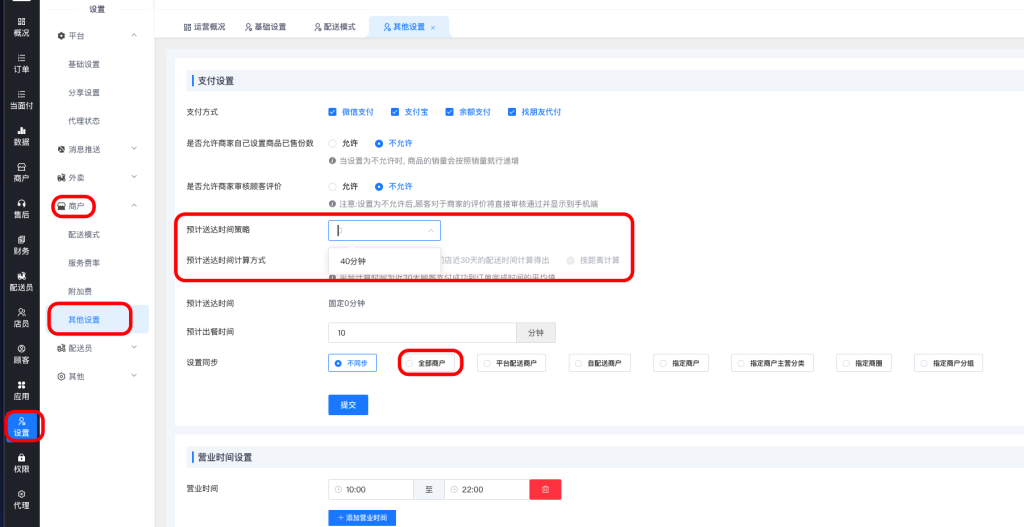Uncheck the 微信支付 payment checkbox

[x=333, y=111]
